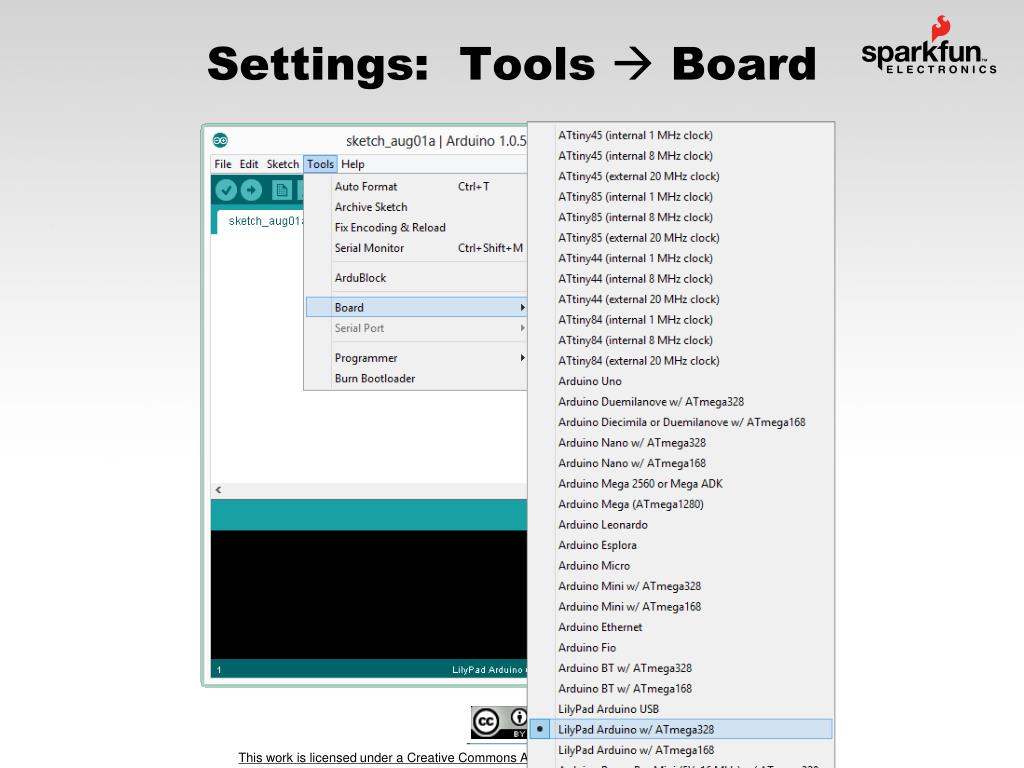This screenshot has width=1024, height=768.
Task: Select ATtiny45 (internal 8 MHz clock) board
Action: (681, 156)
